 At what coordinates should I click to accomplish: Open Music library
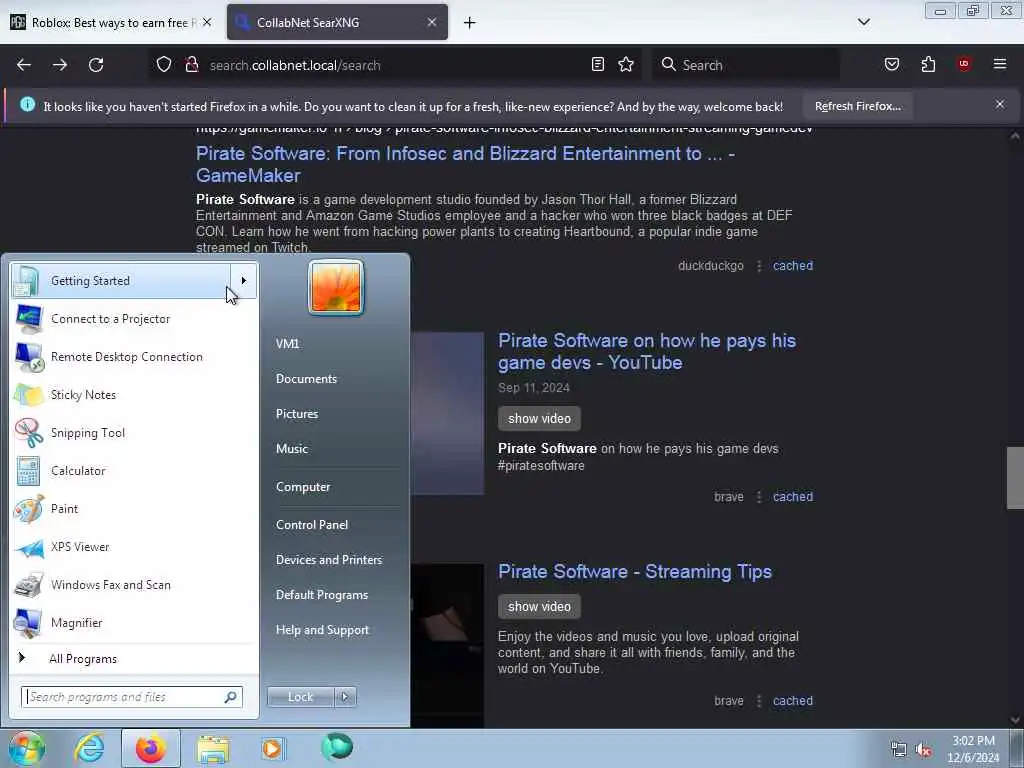point(292,449)
